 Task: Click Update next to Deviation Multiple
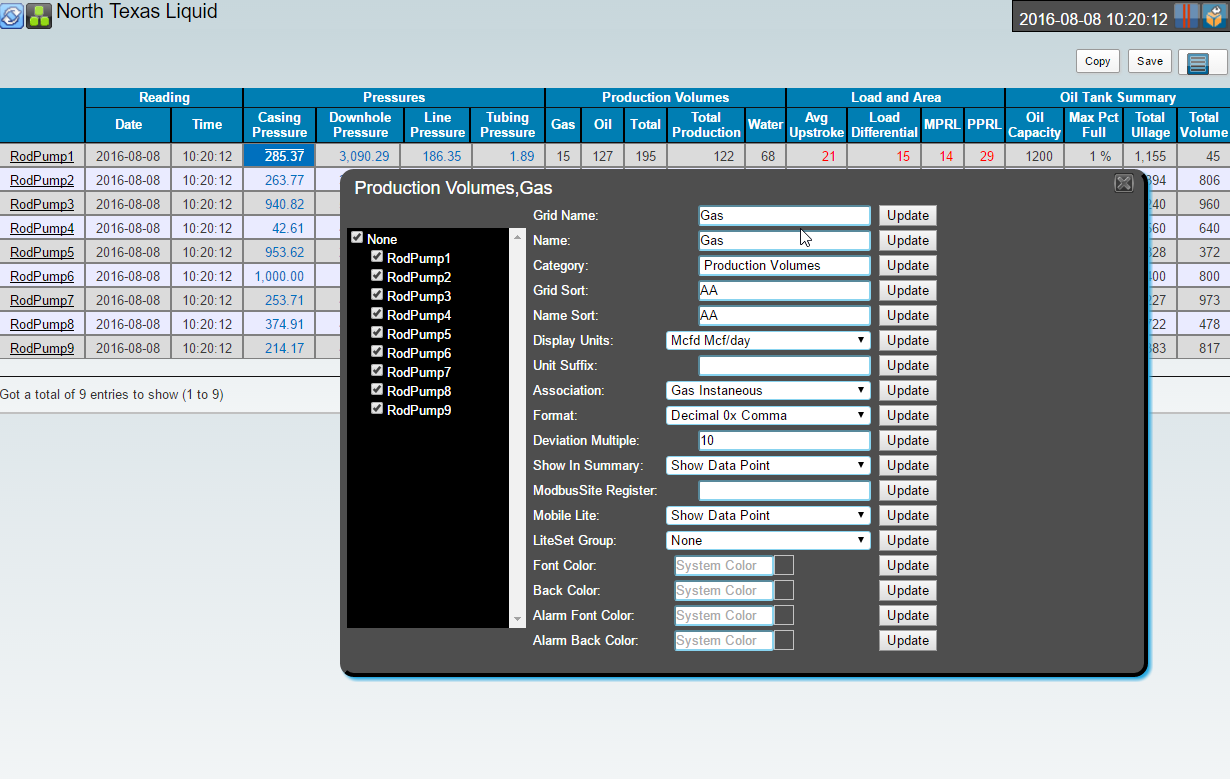point(907,440)
